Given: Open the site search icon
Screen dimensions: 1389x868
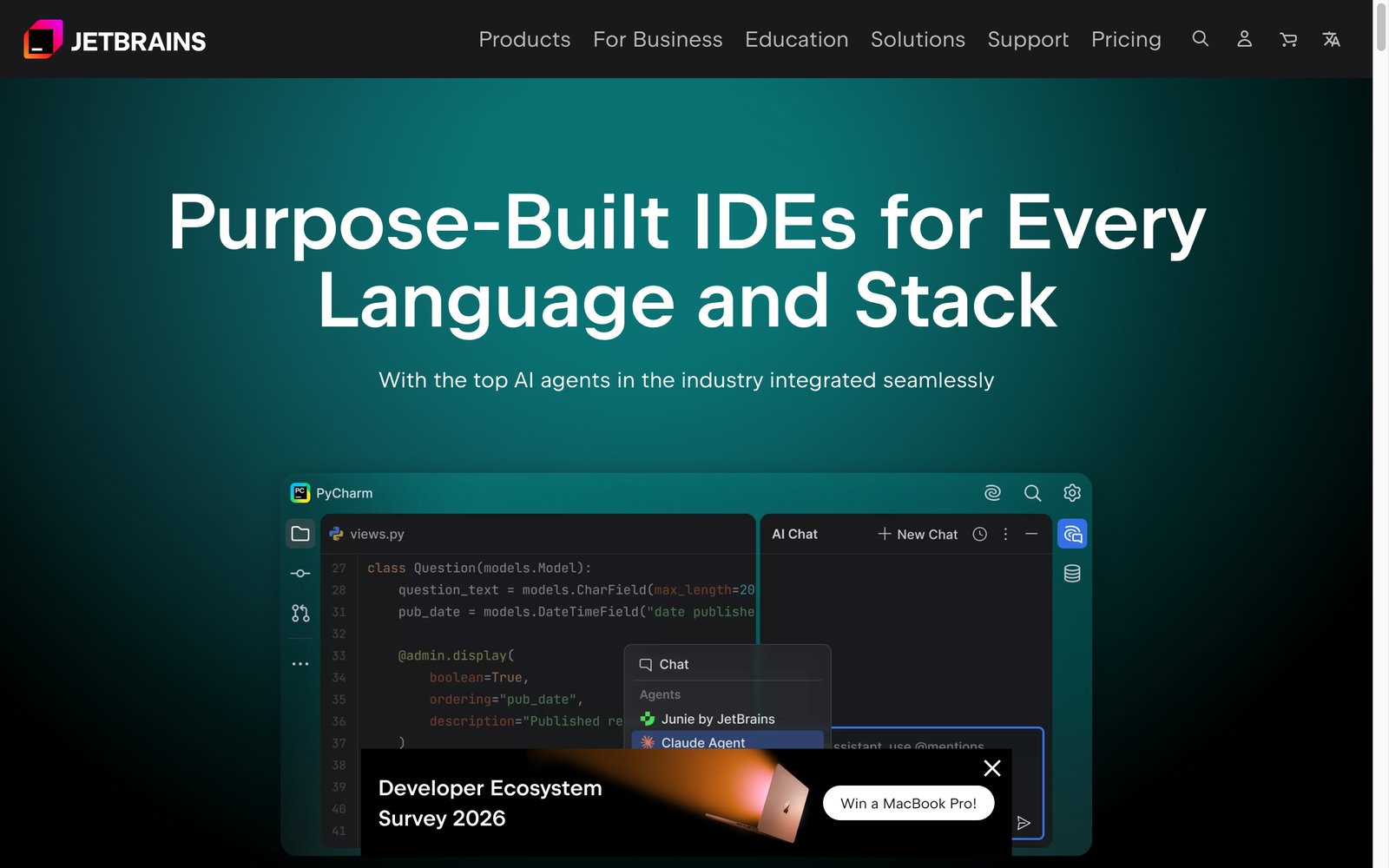Looking at the screenshot, I should point(1201,39).
